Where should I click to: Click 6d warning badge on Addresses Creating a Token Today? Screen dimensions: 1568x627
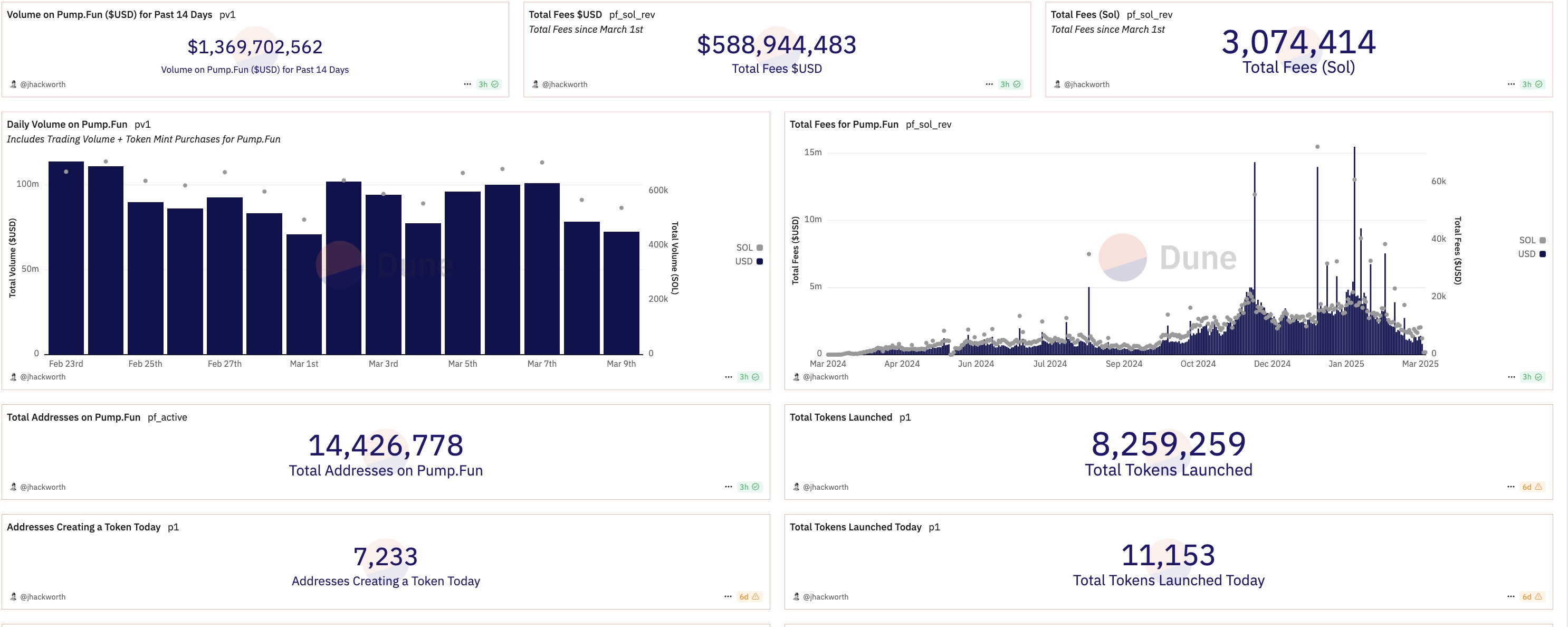[749, 596]
